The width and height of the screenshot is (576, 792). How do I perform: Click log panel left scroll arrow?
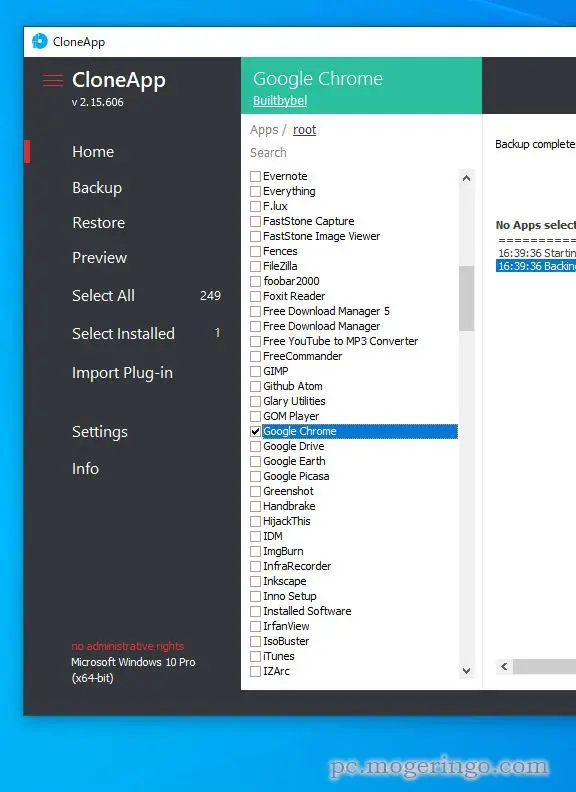point(504,667)
